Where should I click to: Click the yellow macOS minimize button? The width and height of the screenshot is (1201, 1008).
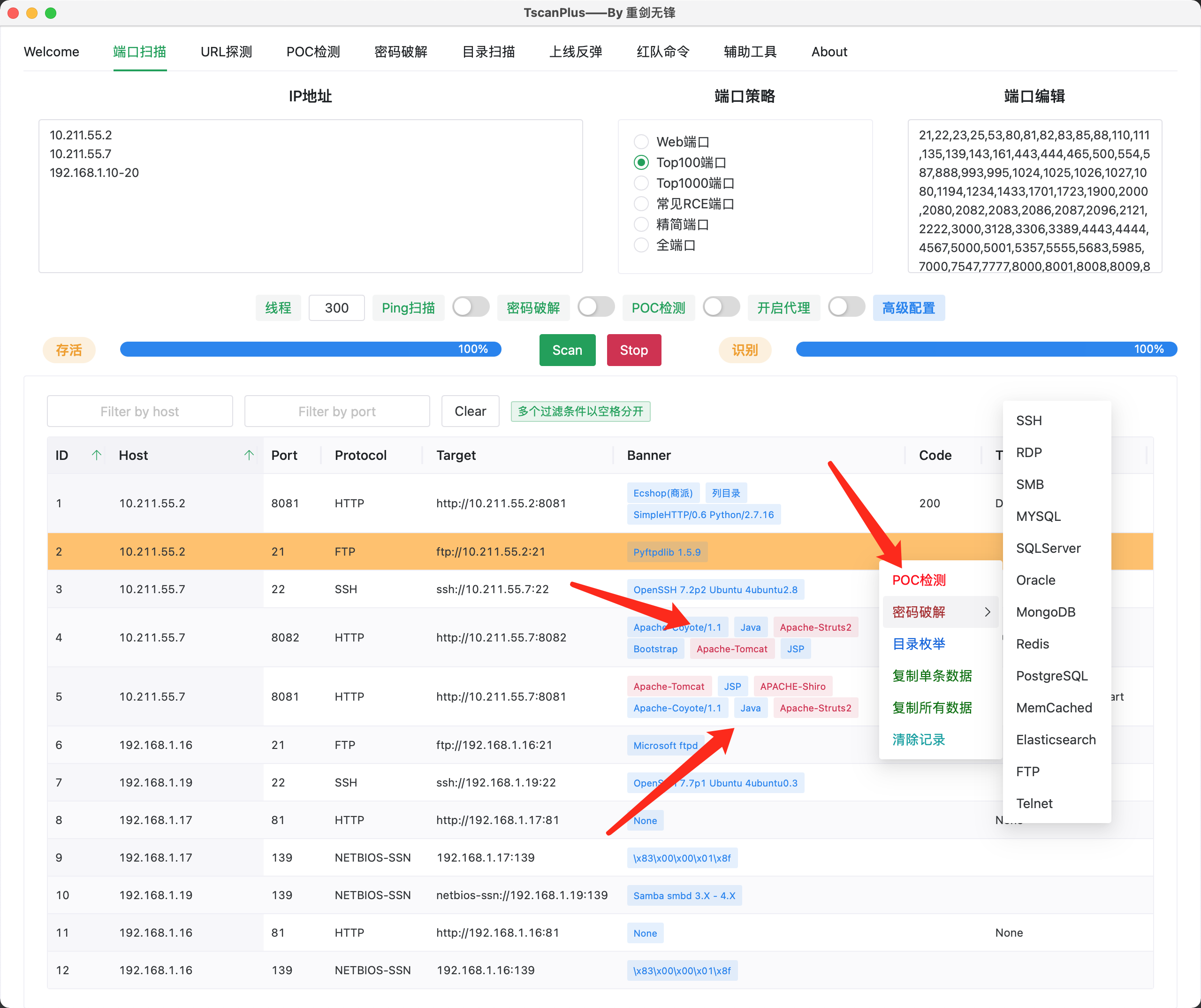(32, 13)
